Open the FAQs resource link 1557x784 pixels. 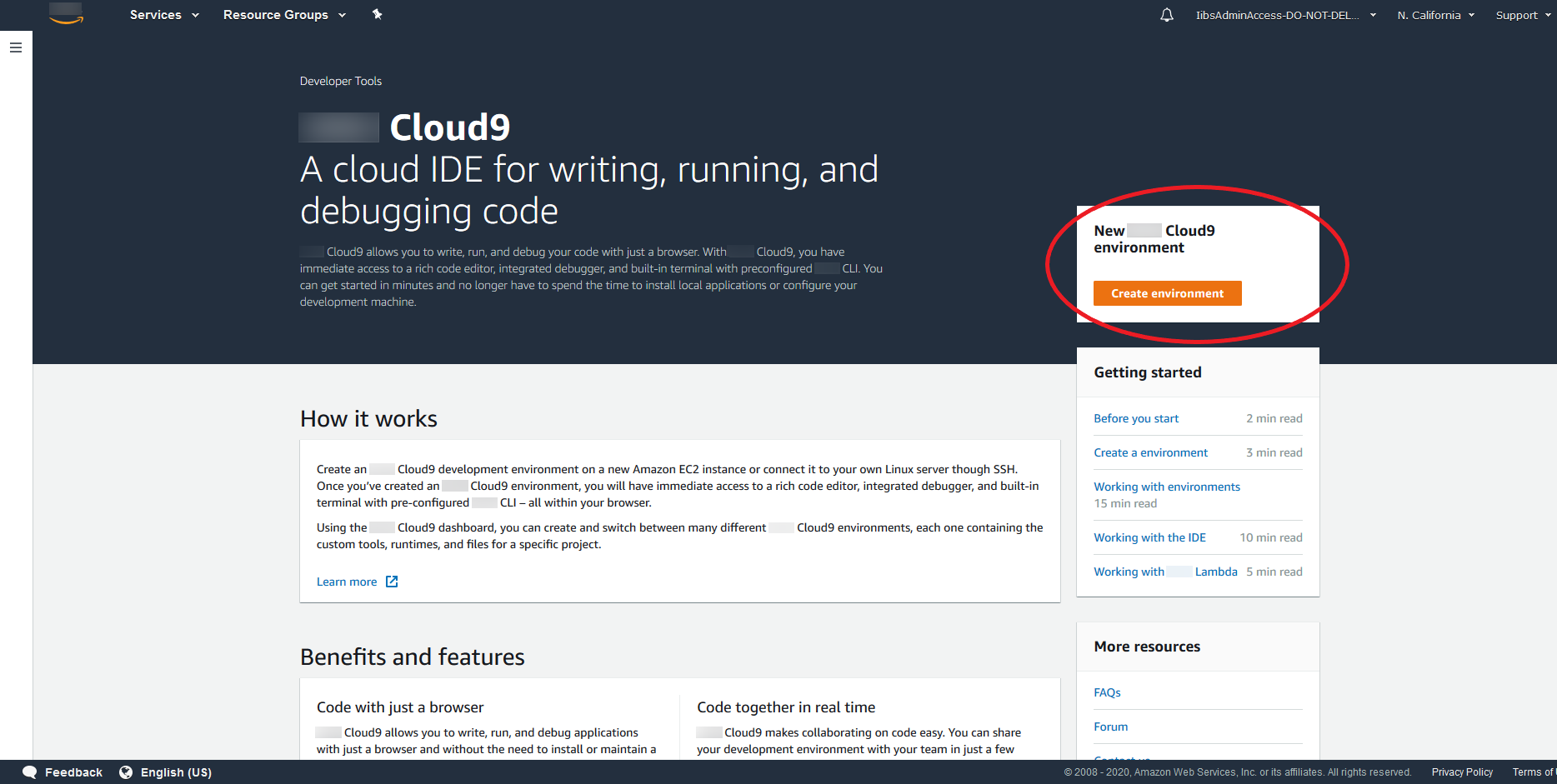(x=1107, y=692)
